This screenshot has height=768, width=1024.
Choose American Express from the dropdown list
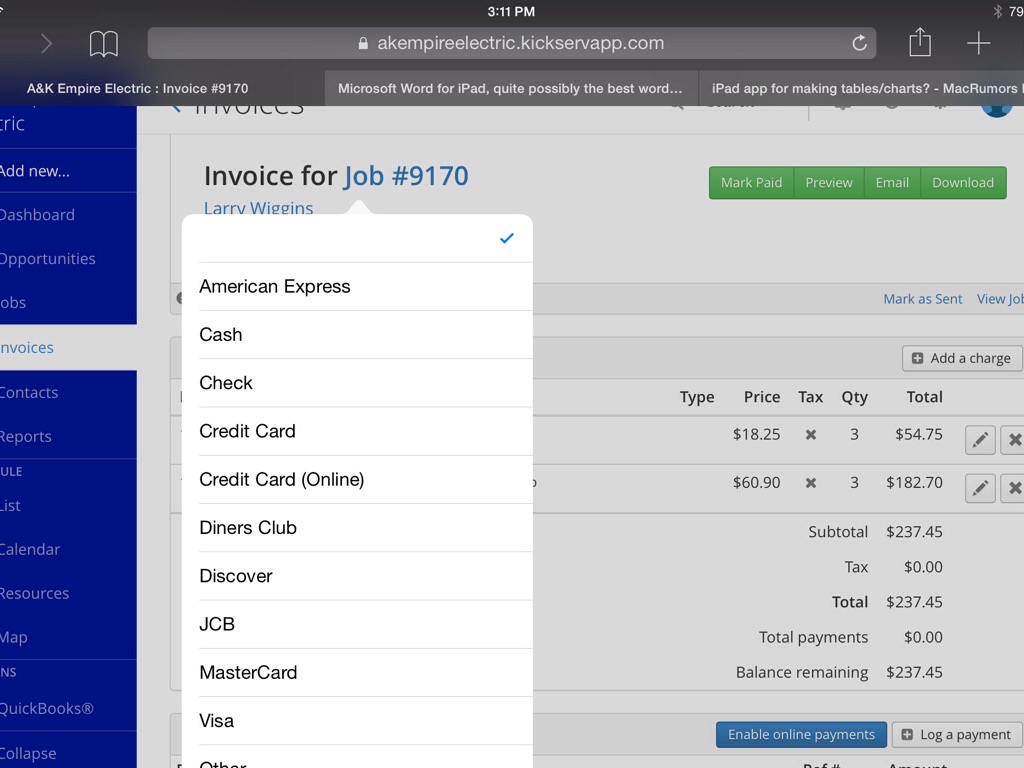357,287
